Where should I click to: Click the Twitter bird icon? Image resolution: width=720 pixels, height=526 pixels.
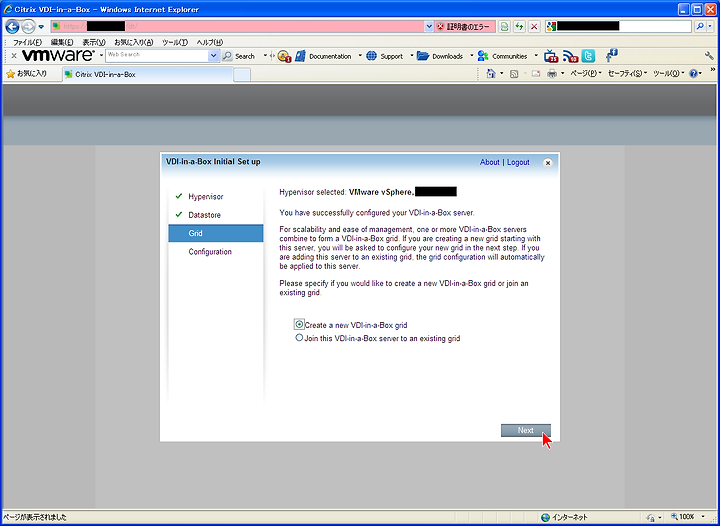(x=588, y=56)
